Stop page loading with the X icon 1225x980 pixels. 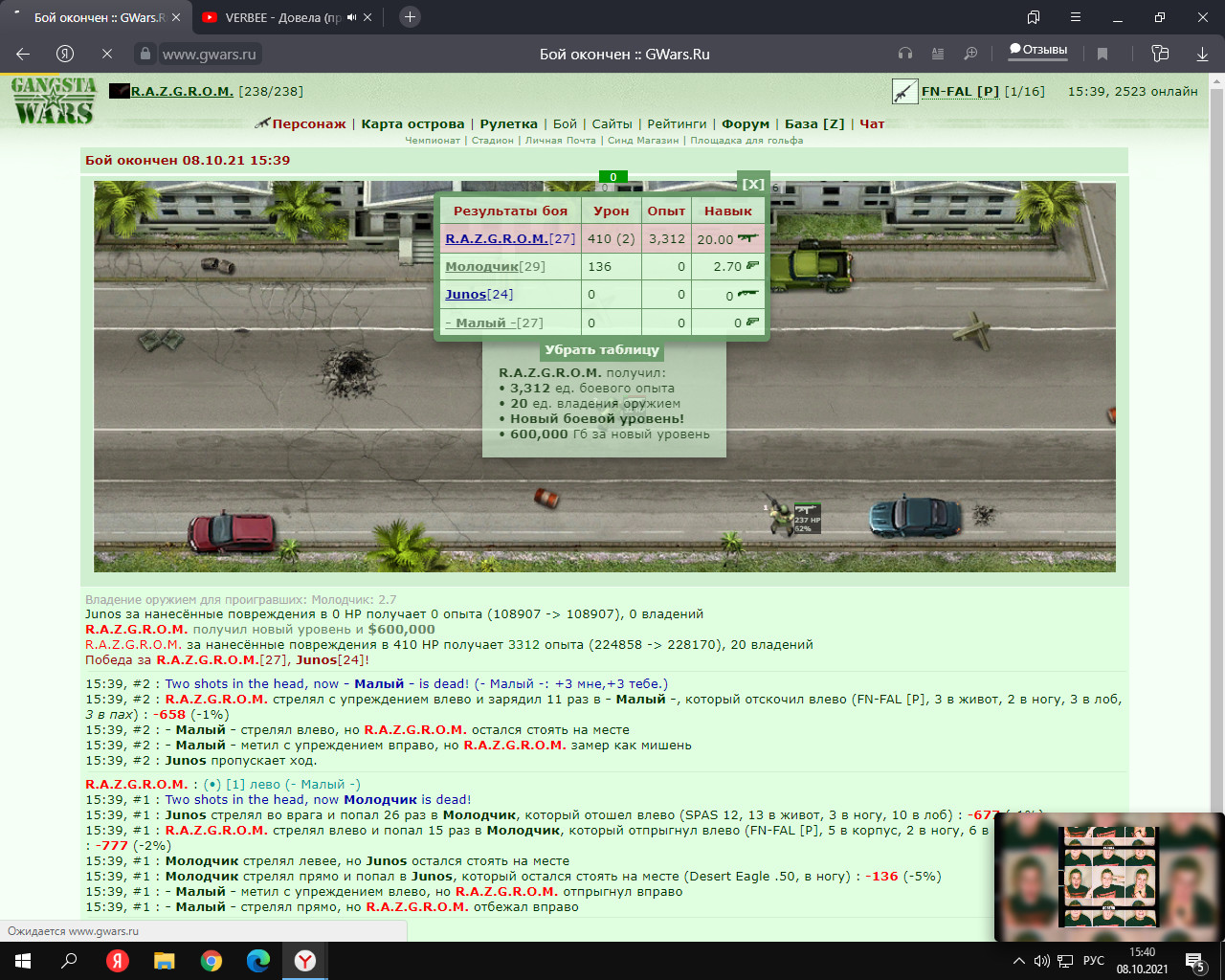107,54
